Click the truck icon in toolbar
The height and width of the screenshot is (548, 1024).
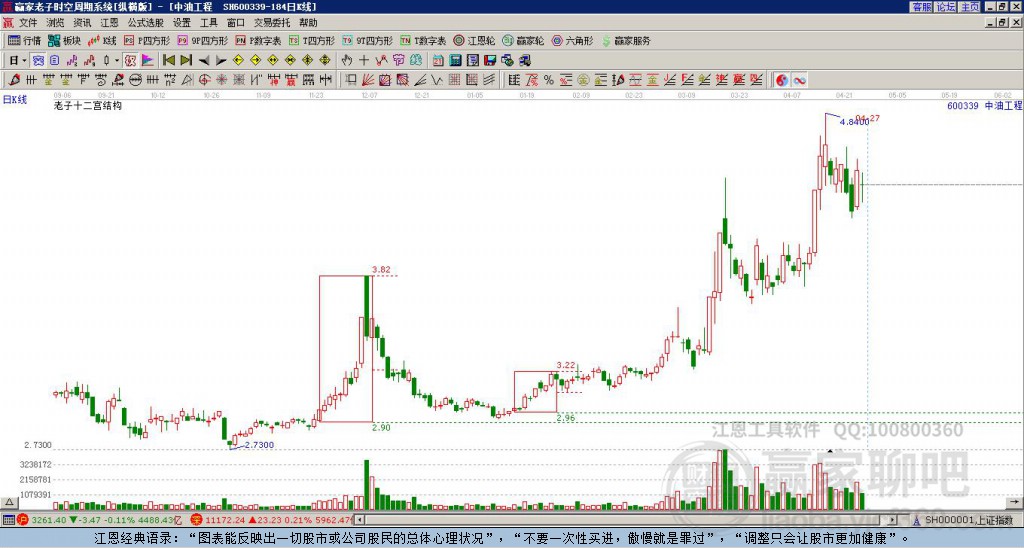[x=525, y=61]
